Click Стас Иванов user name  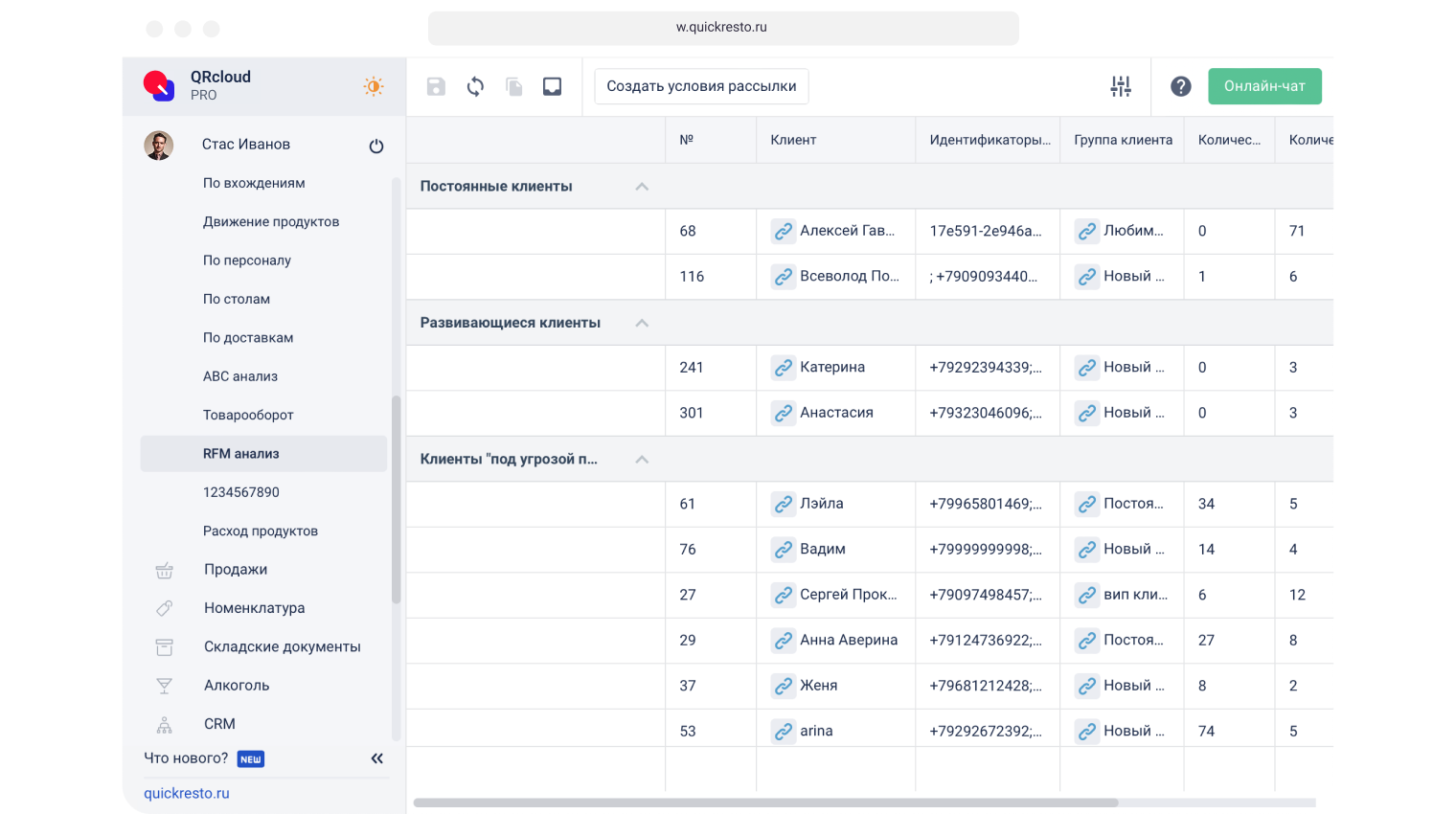246,145
